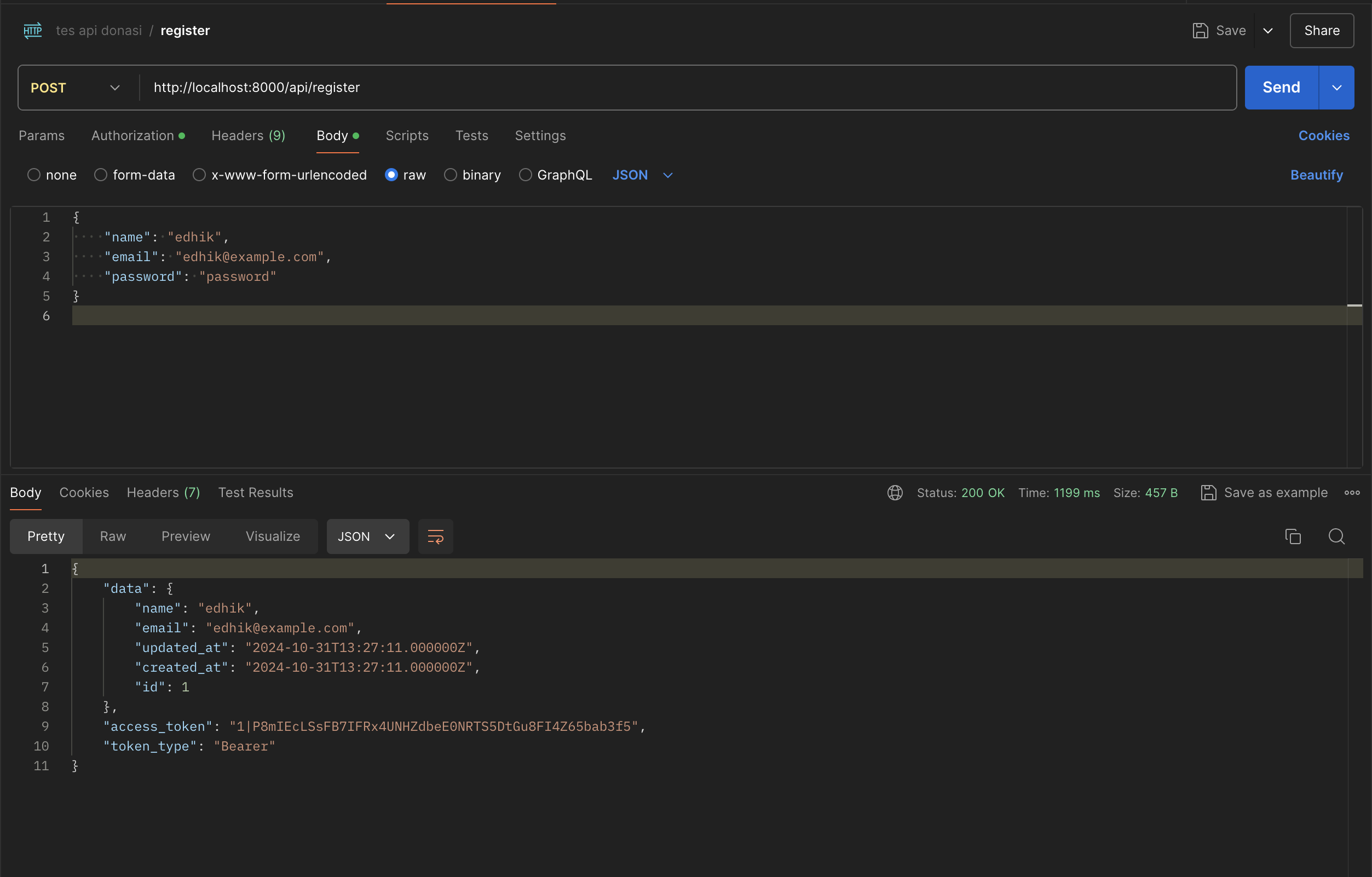Select the response Body tab
This screenshot has height=877, width=1372.
click(26, 492)
